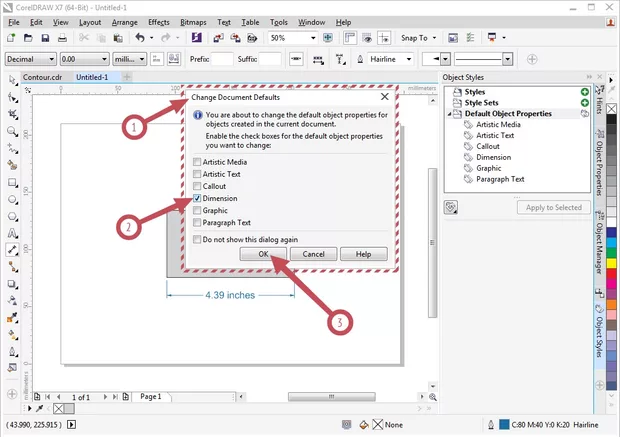Screen dimensions: 620x437
Task: Click green plus next to Styles
Action: point(584,92)
